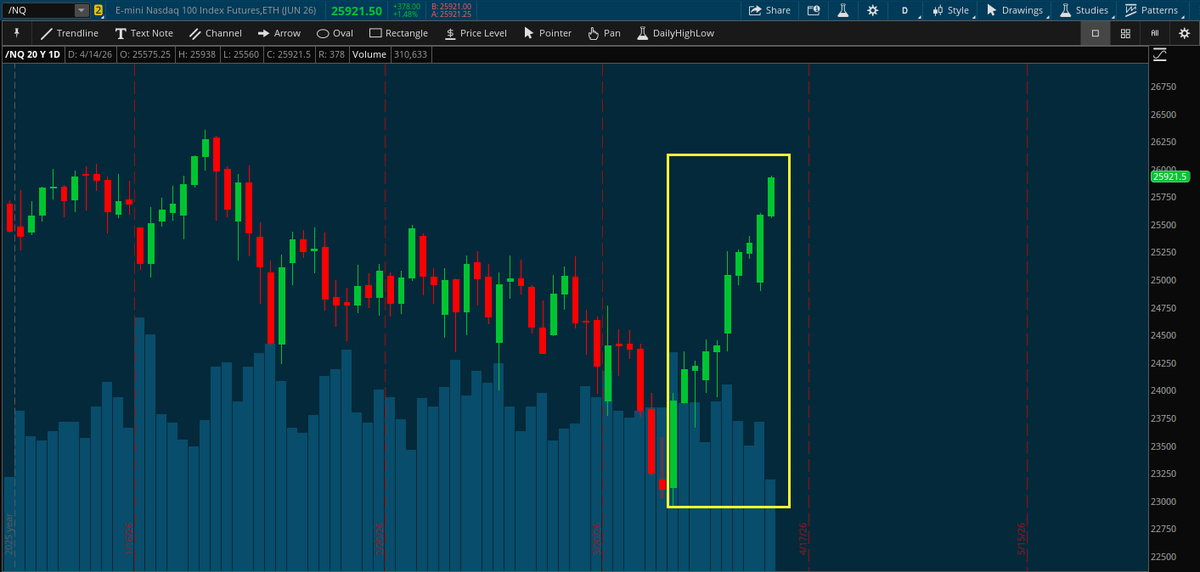Screen dimensions: 1200x572
Task: Switch to the Pointer tool
Action: [547, 33]
